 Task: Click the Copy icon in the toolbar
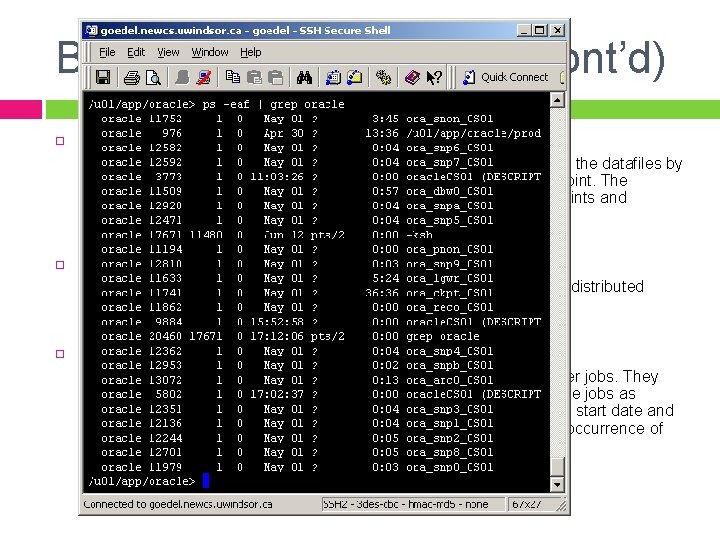point(233,77)
